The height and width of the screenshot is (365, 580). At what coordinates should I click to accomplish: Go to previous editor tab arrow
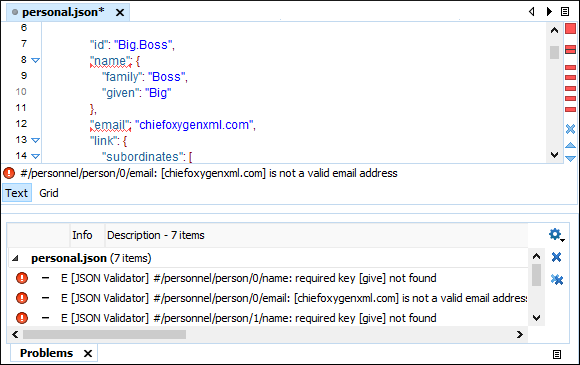pos(532,11)
